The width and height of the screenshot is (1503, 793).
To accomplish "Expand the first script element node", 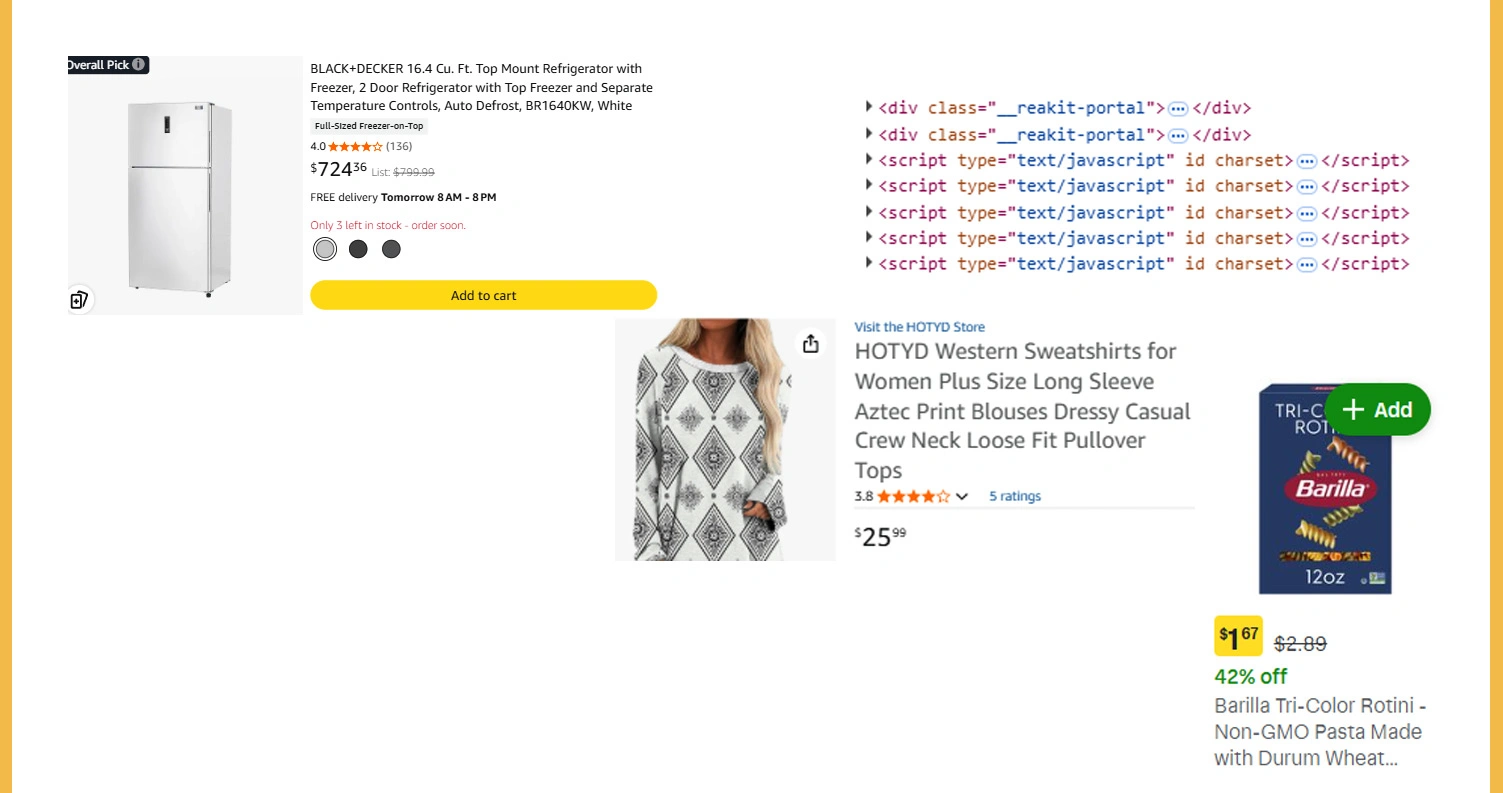I will (x=868, y=160).
